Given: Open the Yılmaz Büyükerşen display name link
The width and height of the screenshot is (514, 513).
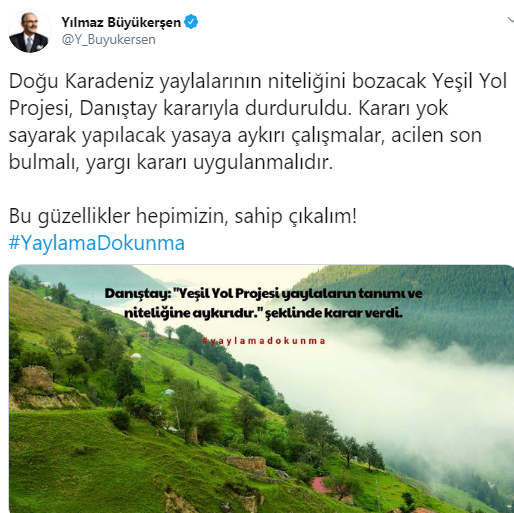Looking at the screenshot, I should pyautogui.click(x=121, y=22).
